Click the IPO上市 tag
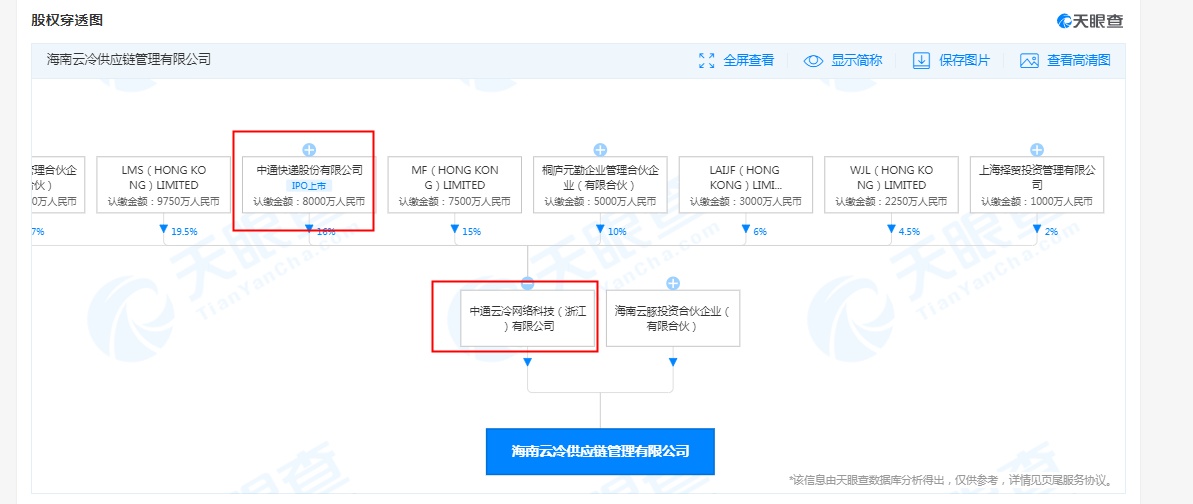 point(309,186)
